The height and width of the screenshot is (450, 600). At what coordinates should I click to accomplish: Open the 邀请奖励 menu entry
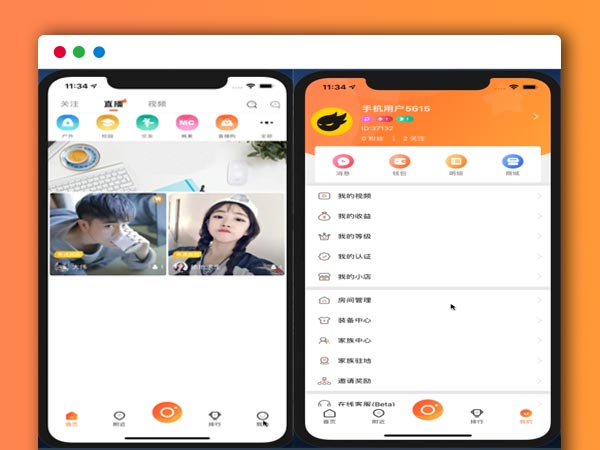click(354, 381)
